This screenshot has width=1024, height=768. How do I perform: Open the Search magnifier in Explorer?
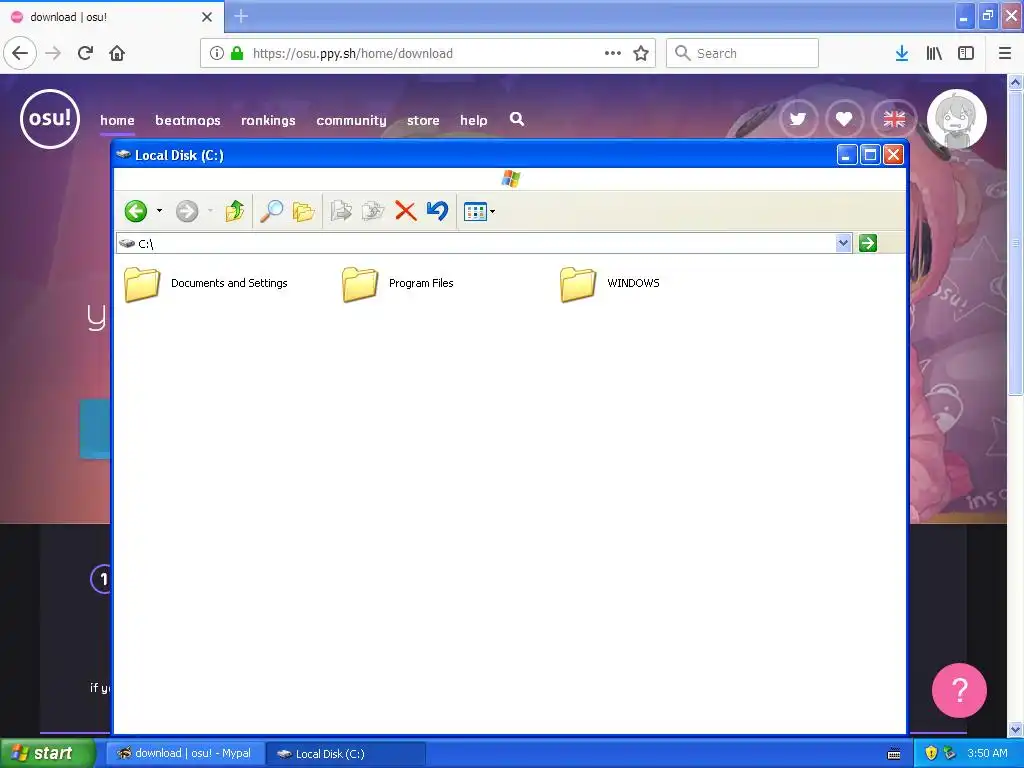pos(271,211)
